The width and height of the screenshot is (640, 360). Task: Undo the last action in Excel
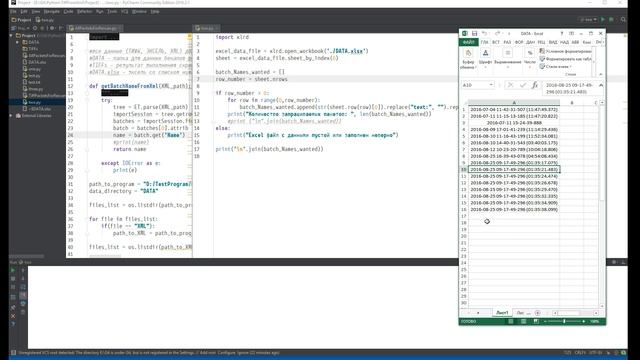coord(484,33)
